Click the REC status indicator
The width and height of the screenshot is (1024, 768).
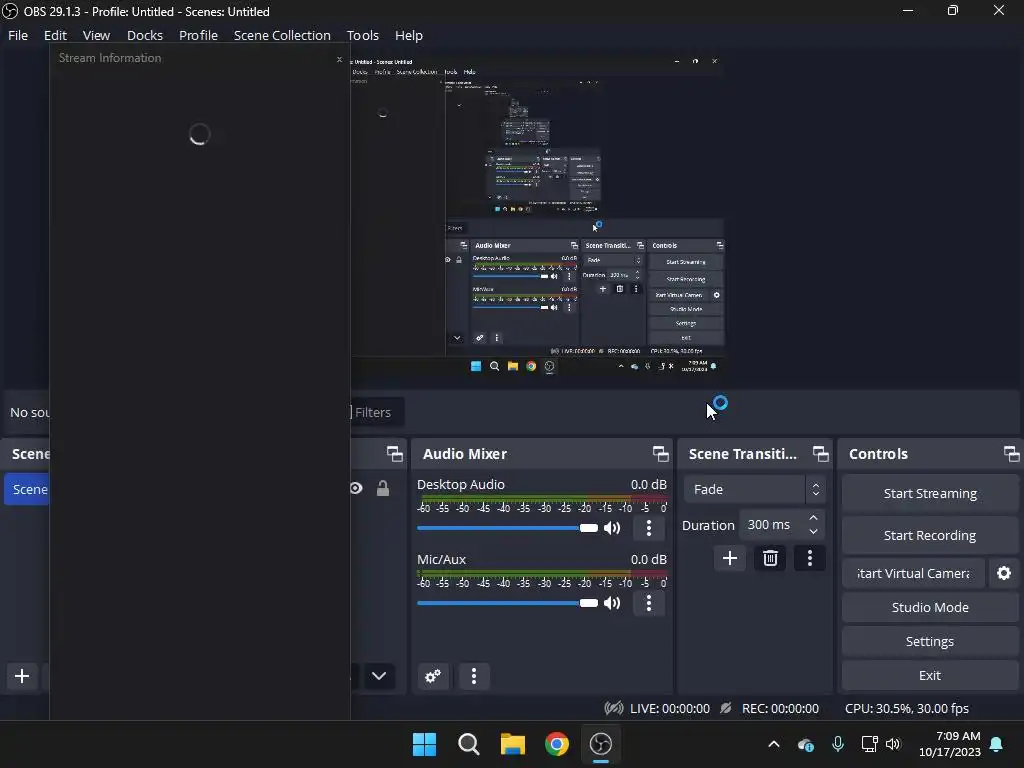coord(769,708)
